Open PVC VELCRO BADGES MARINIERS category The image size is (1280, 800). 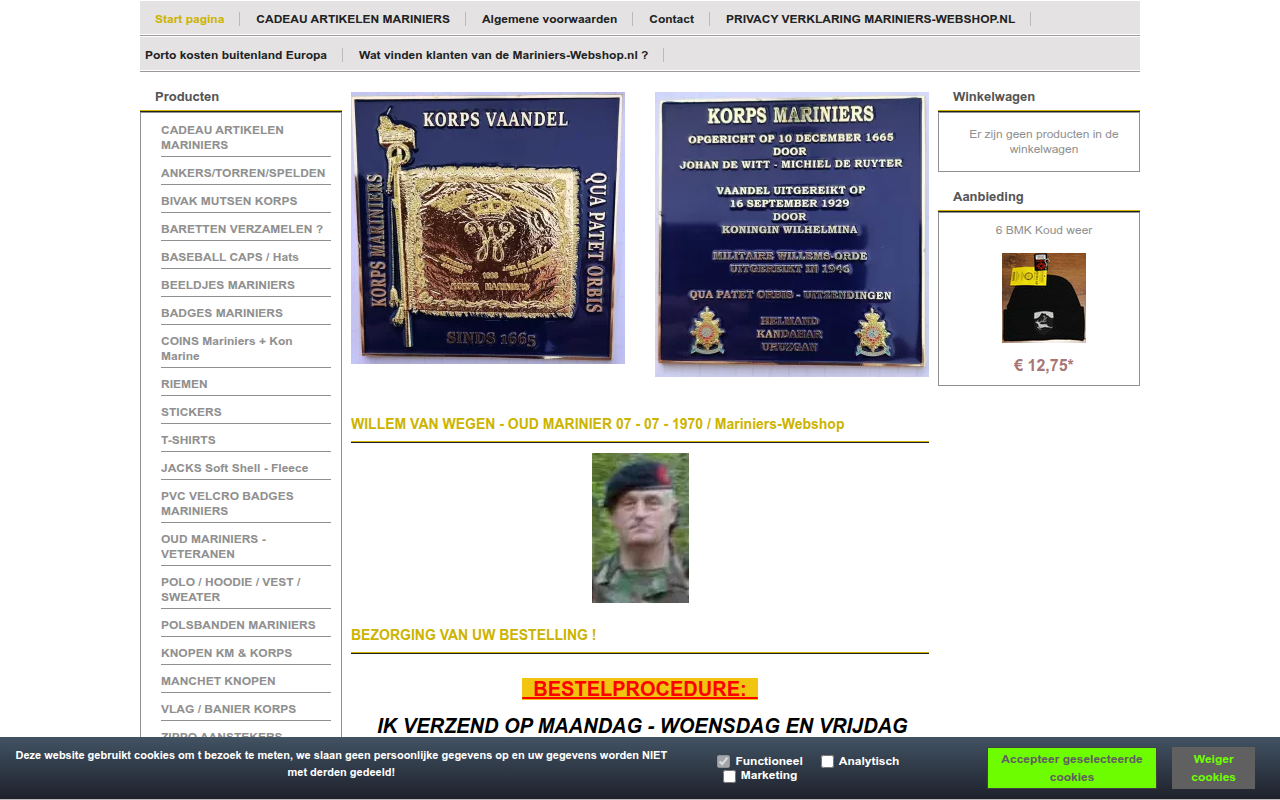pyautogui.click(x=245, y=503)
